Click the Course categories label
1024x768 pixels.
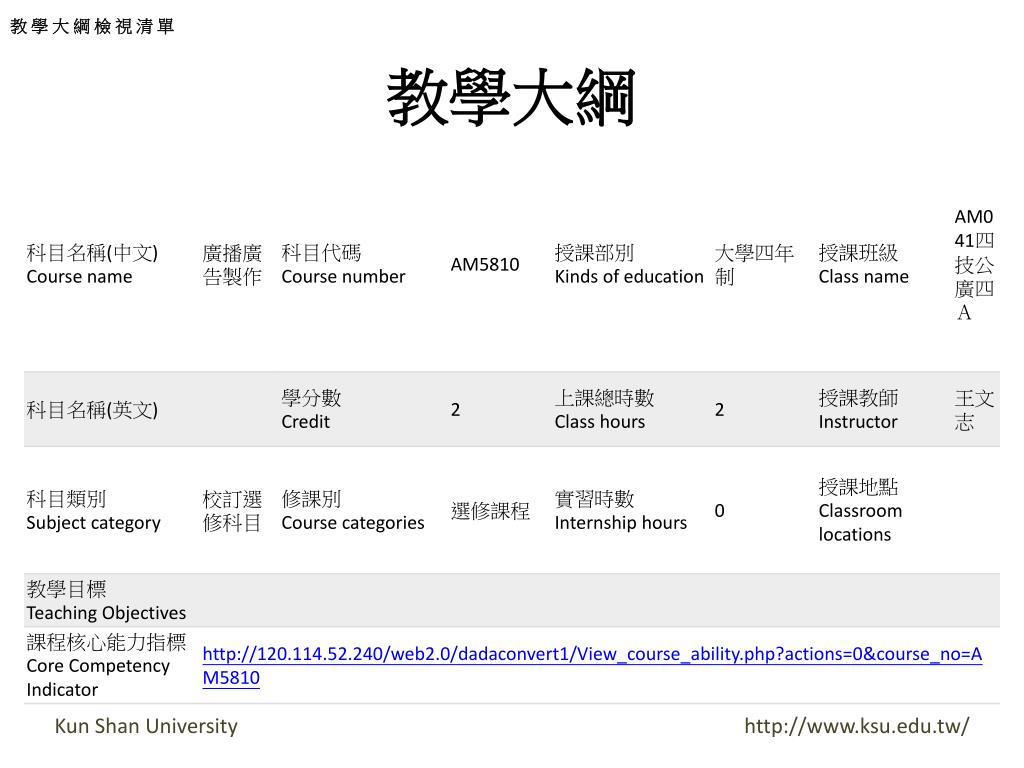pyautogui.click(x=353, y=511)
